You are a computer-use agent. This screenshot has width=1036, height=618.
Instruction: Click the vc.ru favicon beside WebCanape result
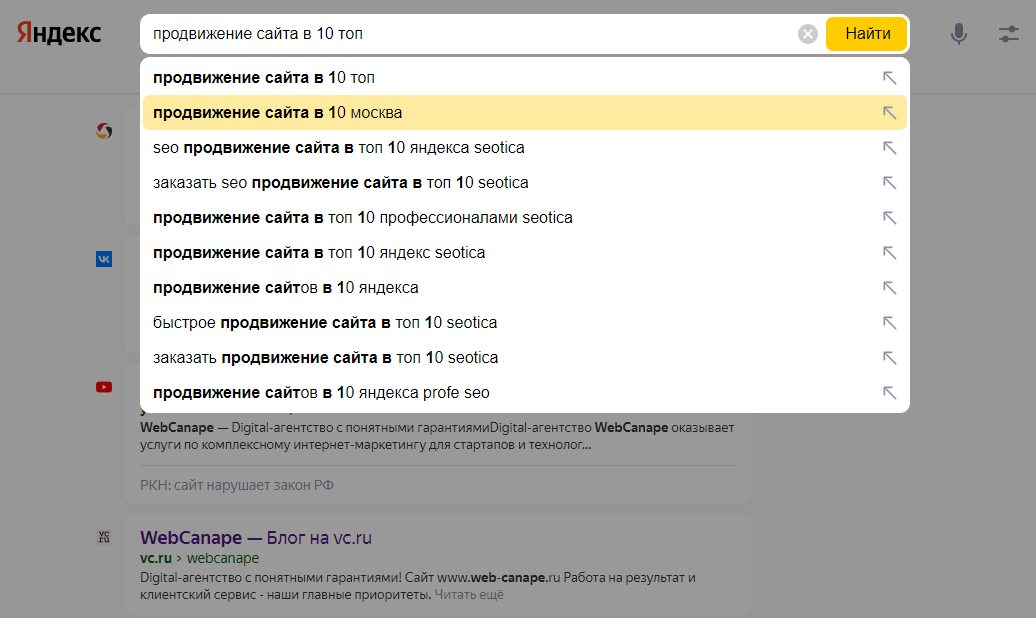[x=104, y=537]
